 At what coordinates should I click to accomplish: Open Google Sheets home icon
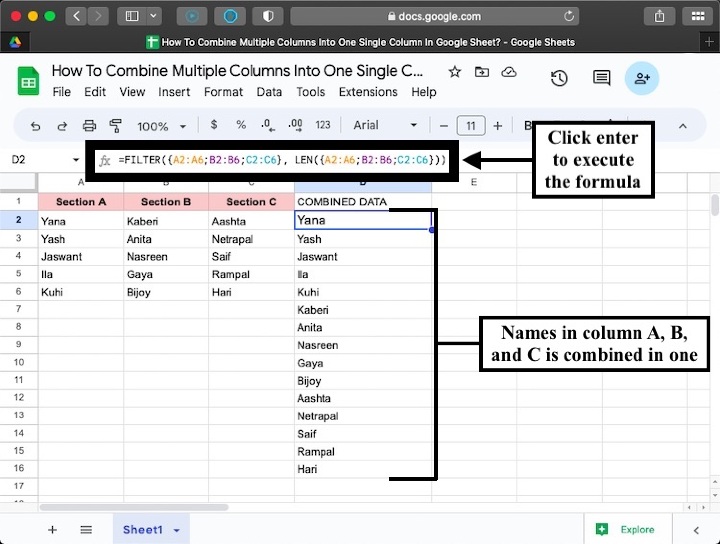coord(28,81)
